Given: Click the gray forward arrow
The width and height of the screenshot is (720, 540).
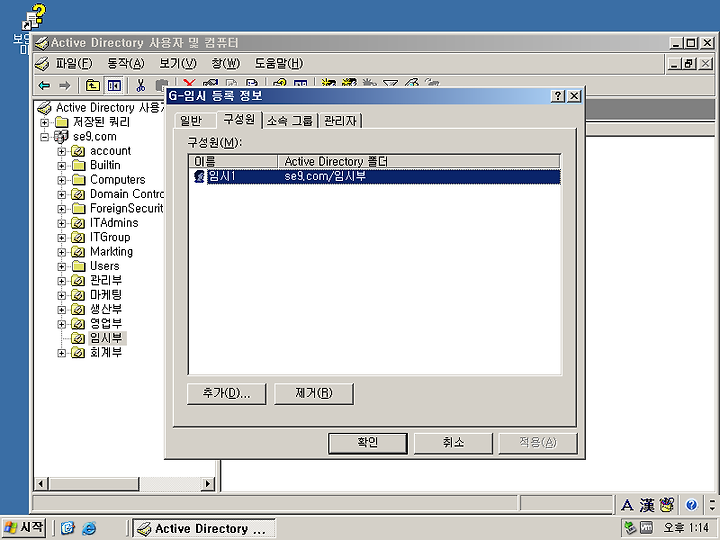Looking at the screenshot, I should [65, 85].
